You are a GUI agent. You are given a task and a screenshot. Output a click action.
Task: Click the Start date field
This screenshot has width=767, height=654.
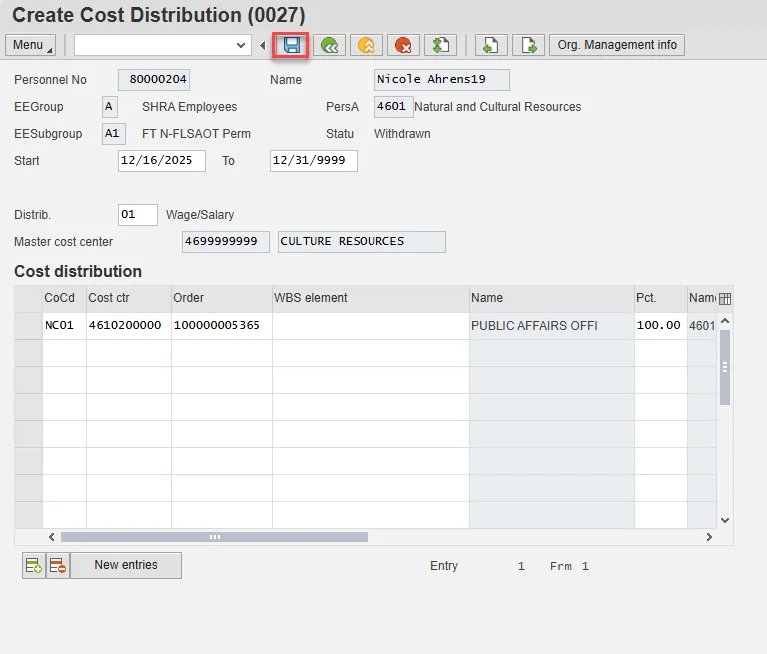click(161, 161)
